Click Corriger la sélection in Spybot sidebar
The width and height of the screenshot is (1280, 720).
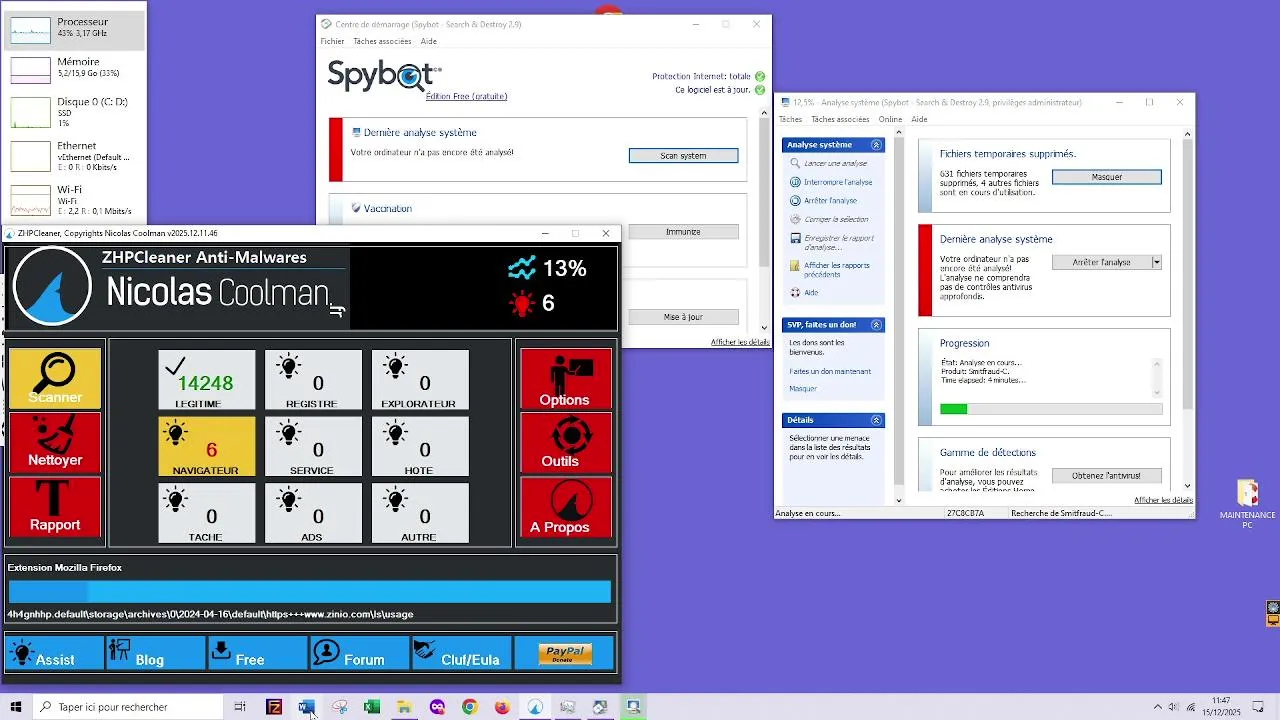coord(836,219)
